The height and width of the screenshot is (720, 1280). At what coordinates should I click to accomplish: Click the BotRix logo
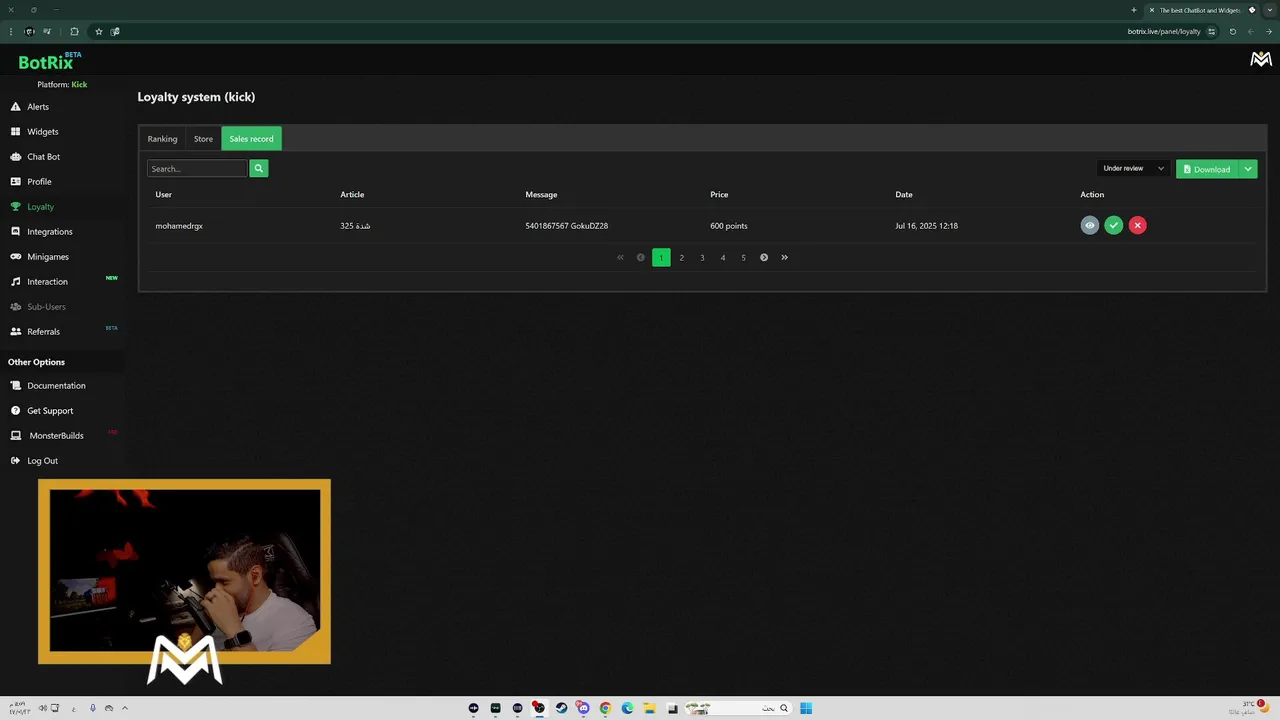[47, 62]
